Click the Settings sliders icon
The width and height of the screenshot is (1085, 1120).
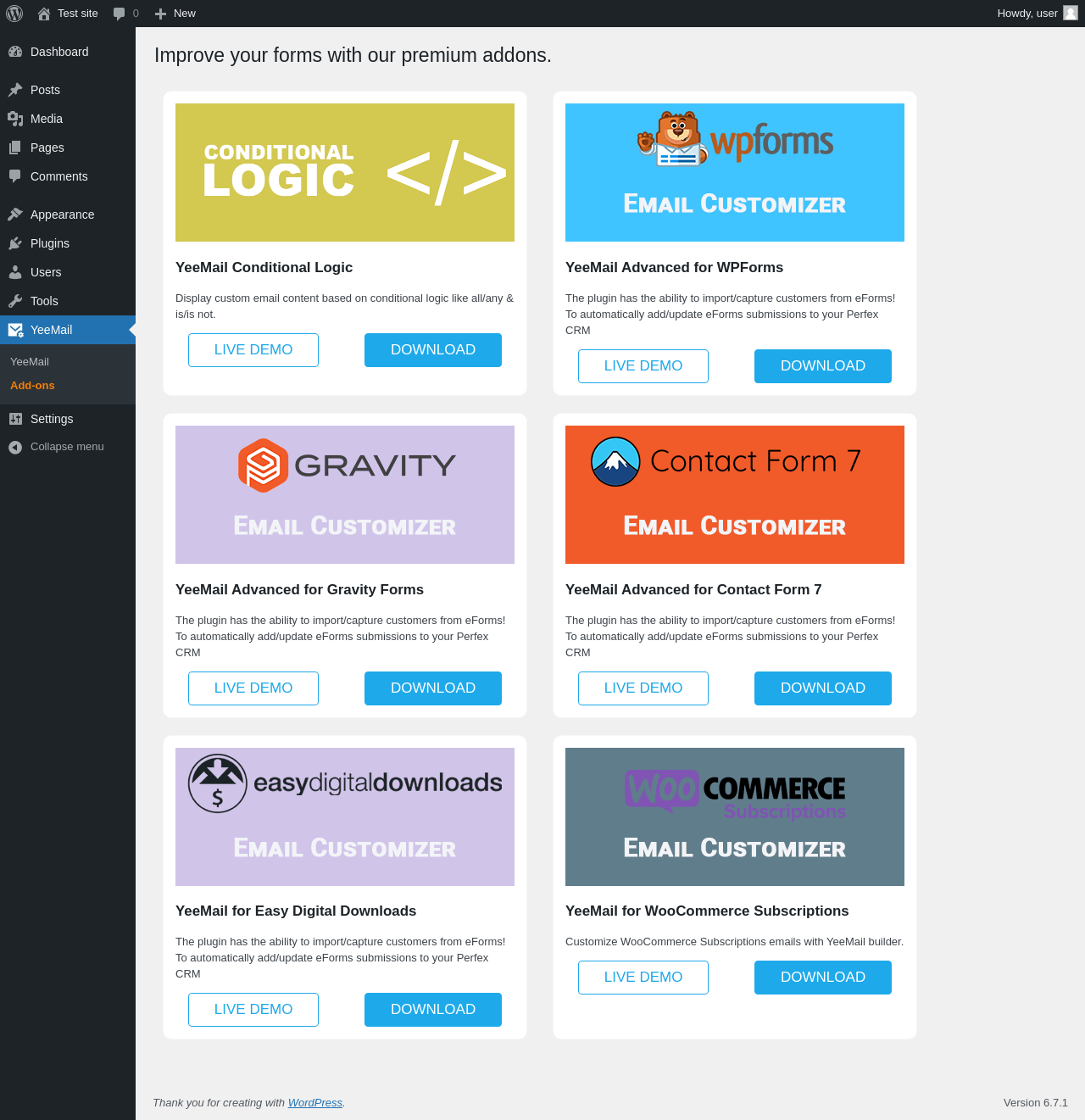coord(15,419)
